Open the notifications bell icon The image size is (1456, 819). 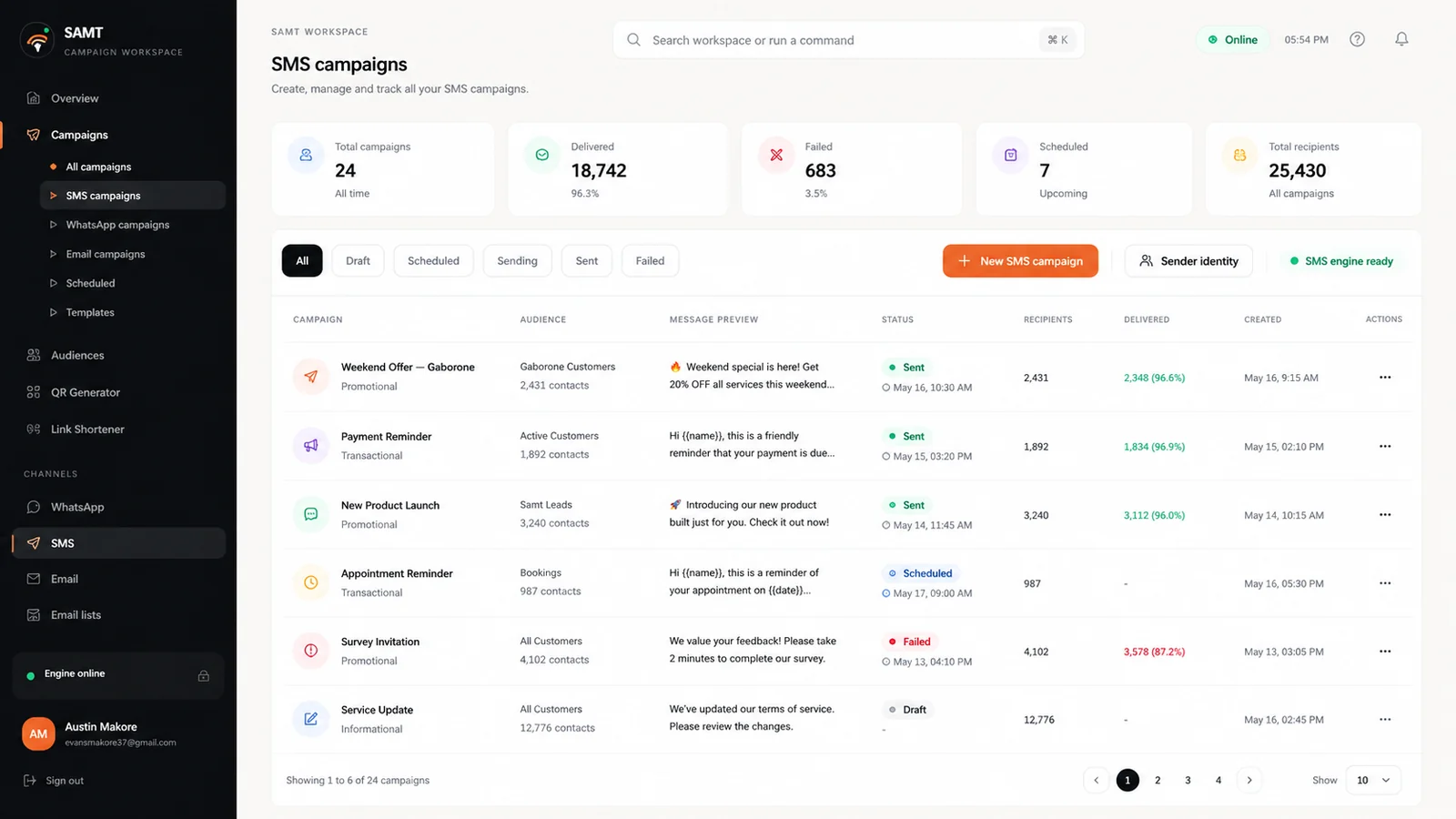point(1401,39)
